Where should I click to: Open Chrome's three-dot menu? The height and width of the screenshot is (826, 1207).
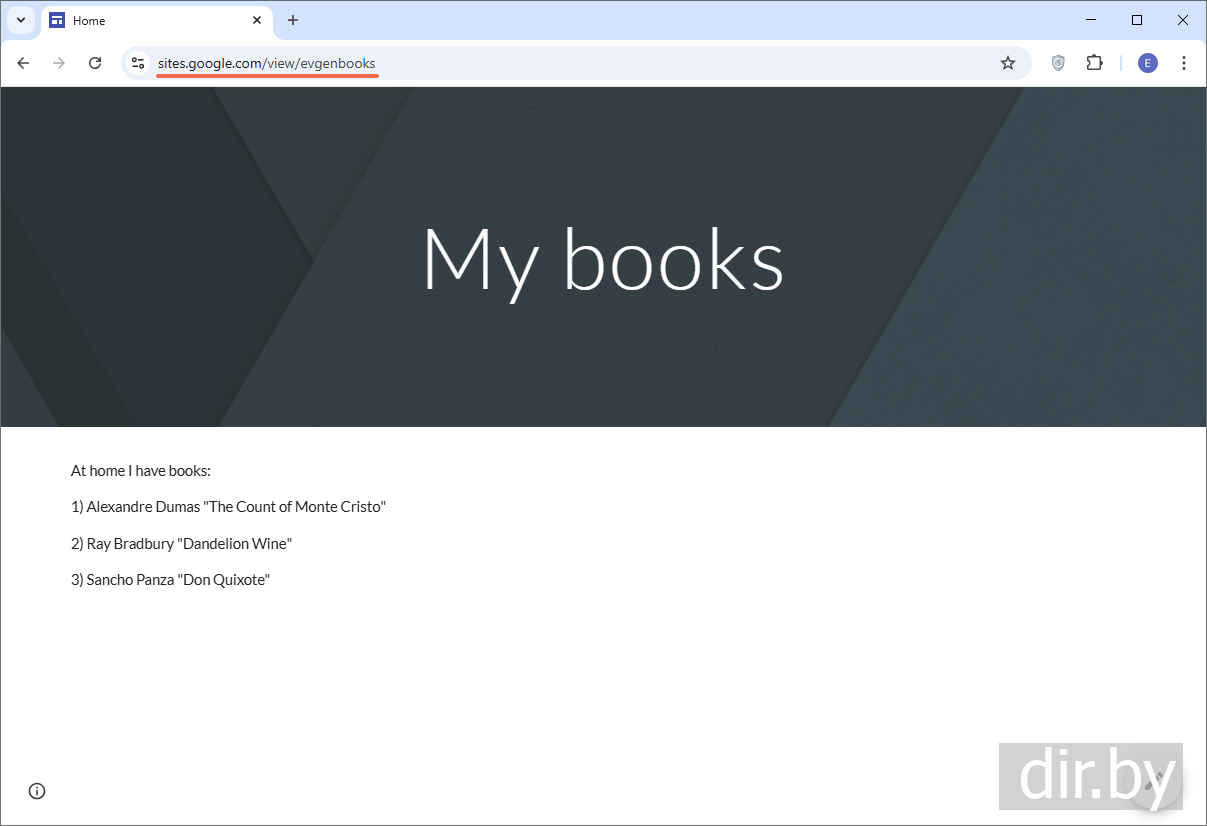1184,63
